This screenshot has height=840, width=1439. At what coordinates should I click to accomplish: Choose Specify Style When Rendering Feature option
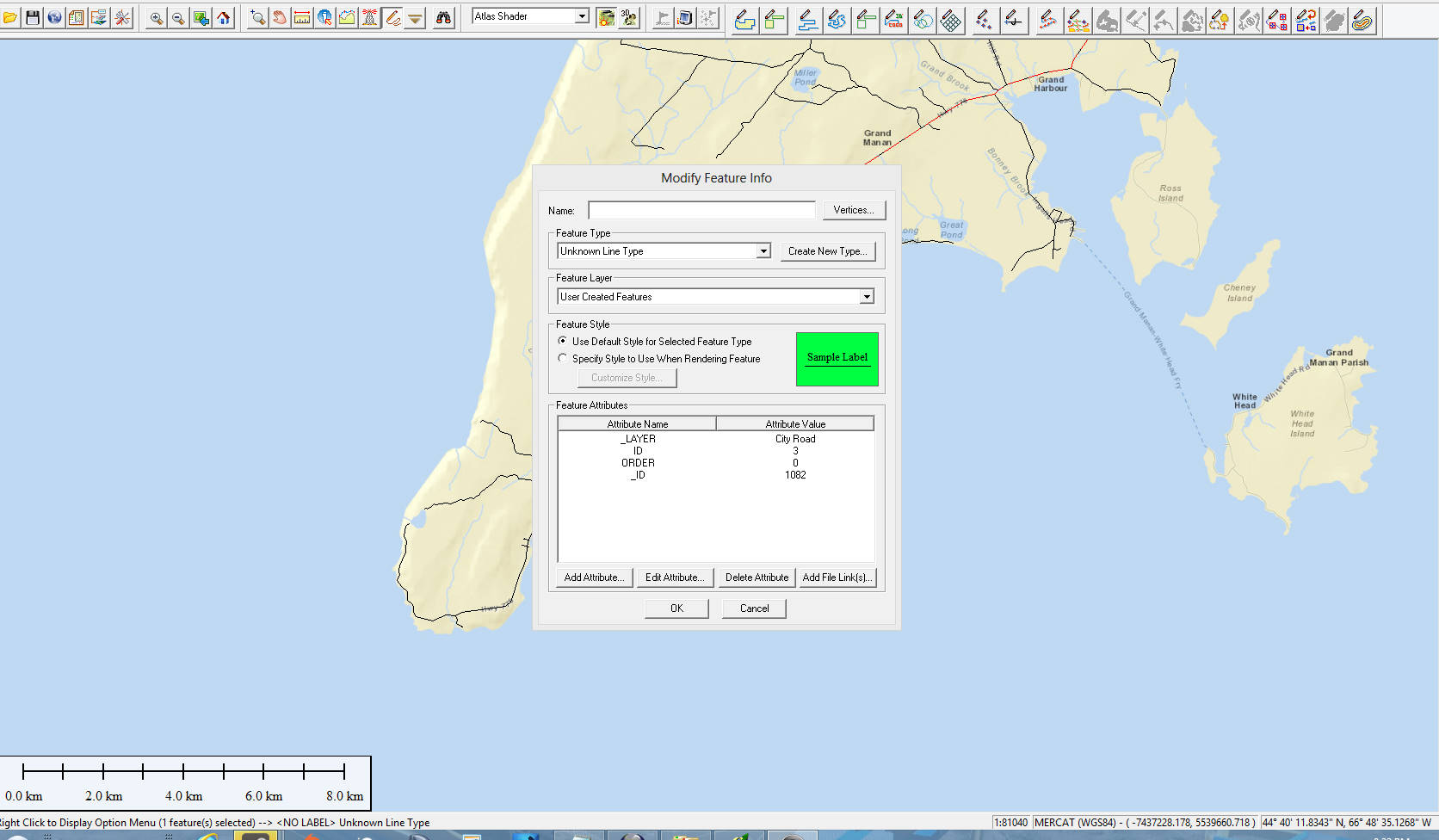click(563, 359)
